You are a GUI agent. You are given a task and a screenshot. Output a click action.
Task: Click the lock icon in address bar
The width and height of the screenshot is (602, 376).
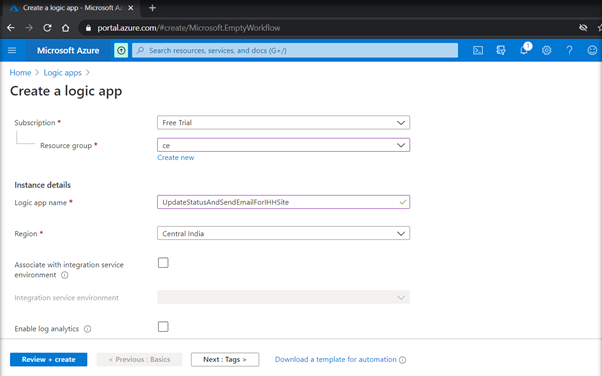88,28
